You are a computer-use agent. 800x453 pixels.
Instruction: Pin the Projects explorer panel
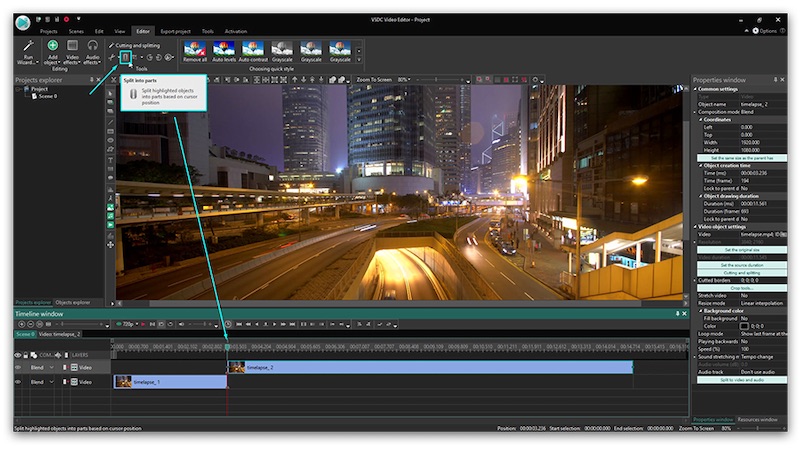coord(92,80)
